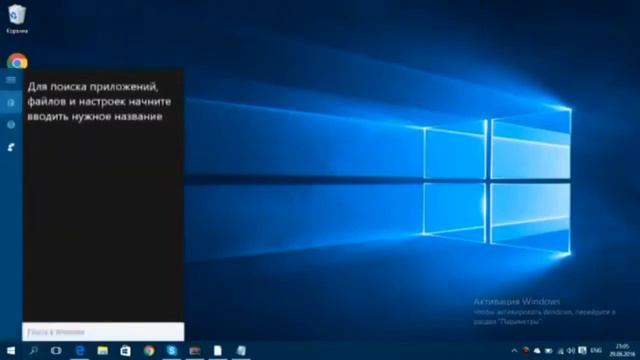Open the feedback icon in search sidebar

[x=11, y=147]
